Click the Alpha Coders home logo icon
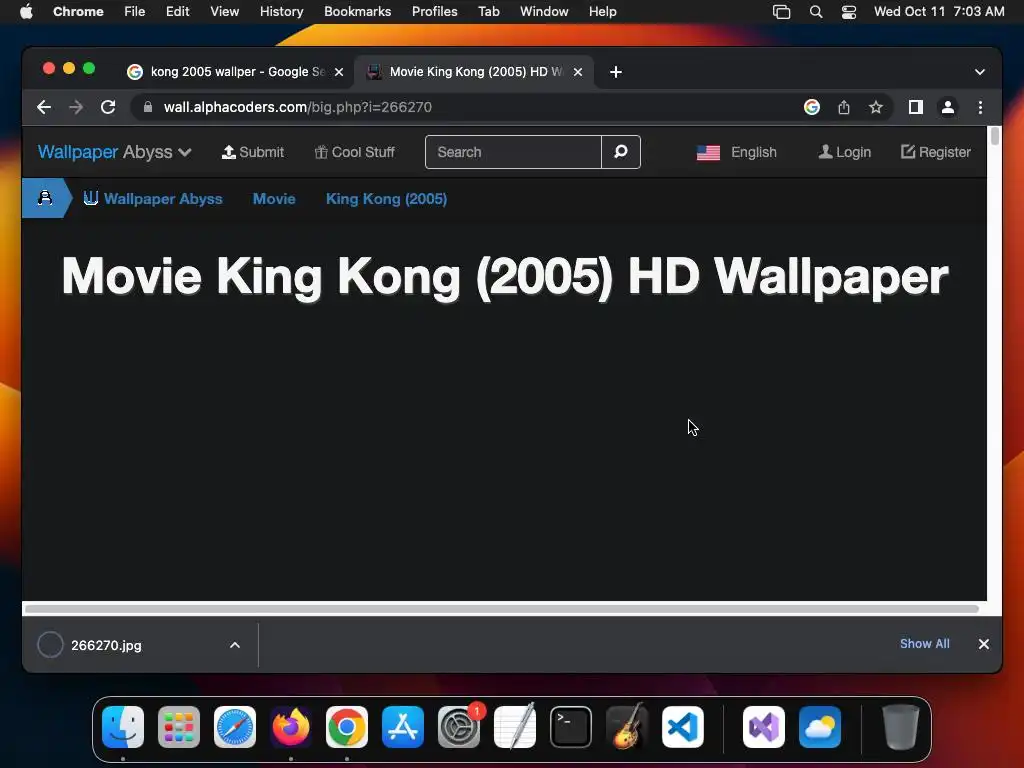Viewport: 1024px width, 768px height. click(x=45, y=198)
